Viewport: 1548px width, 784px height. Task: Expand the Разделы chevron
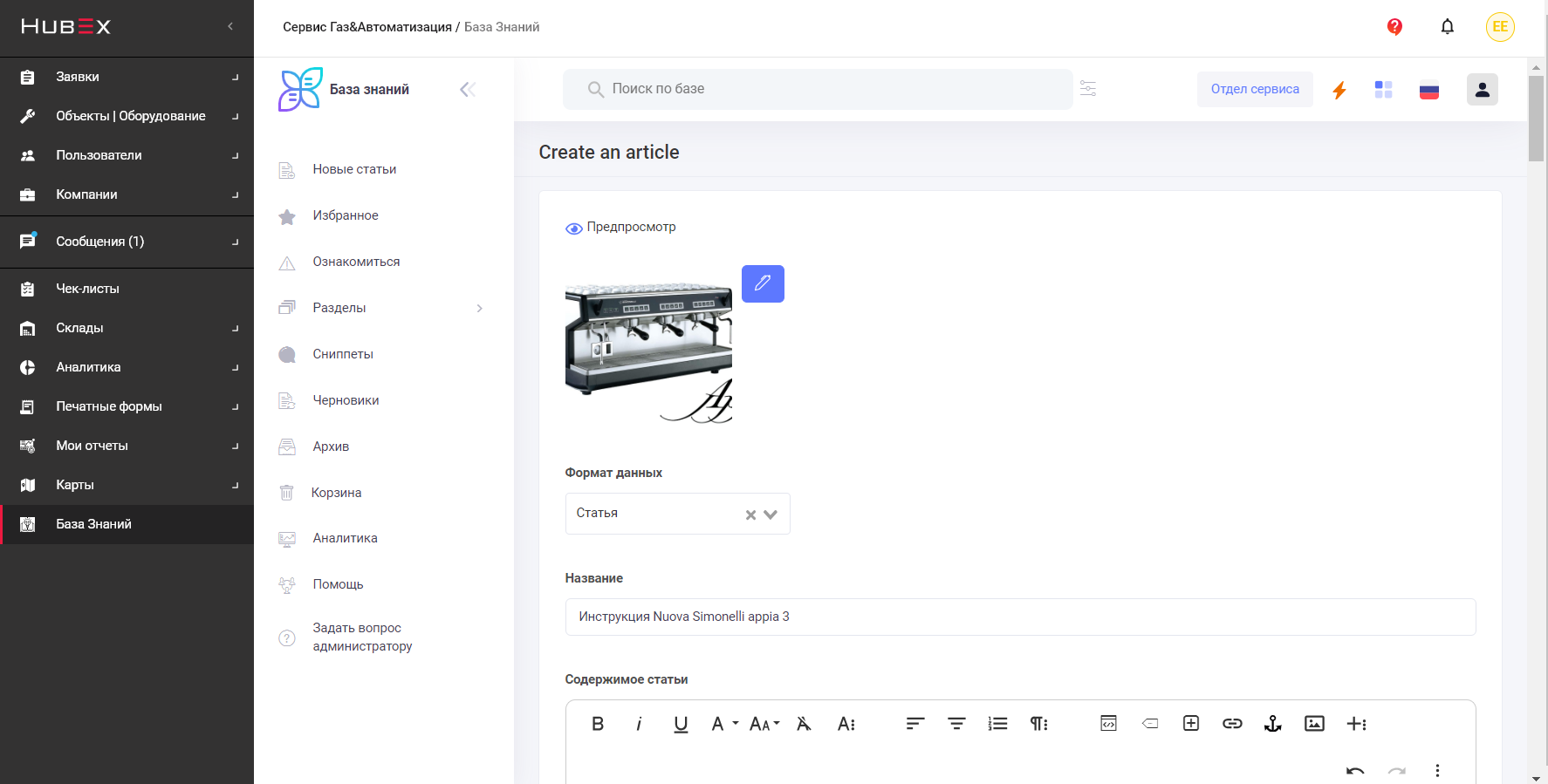click(x=479, y=308)
